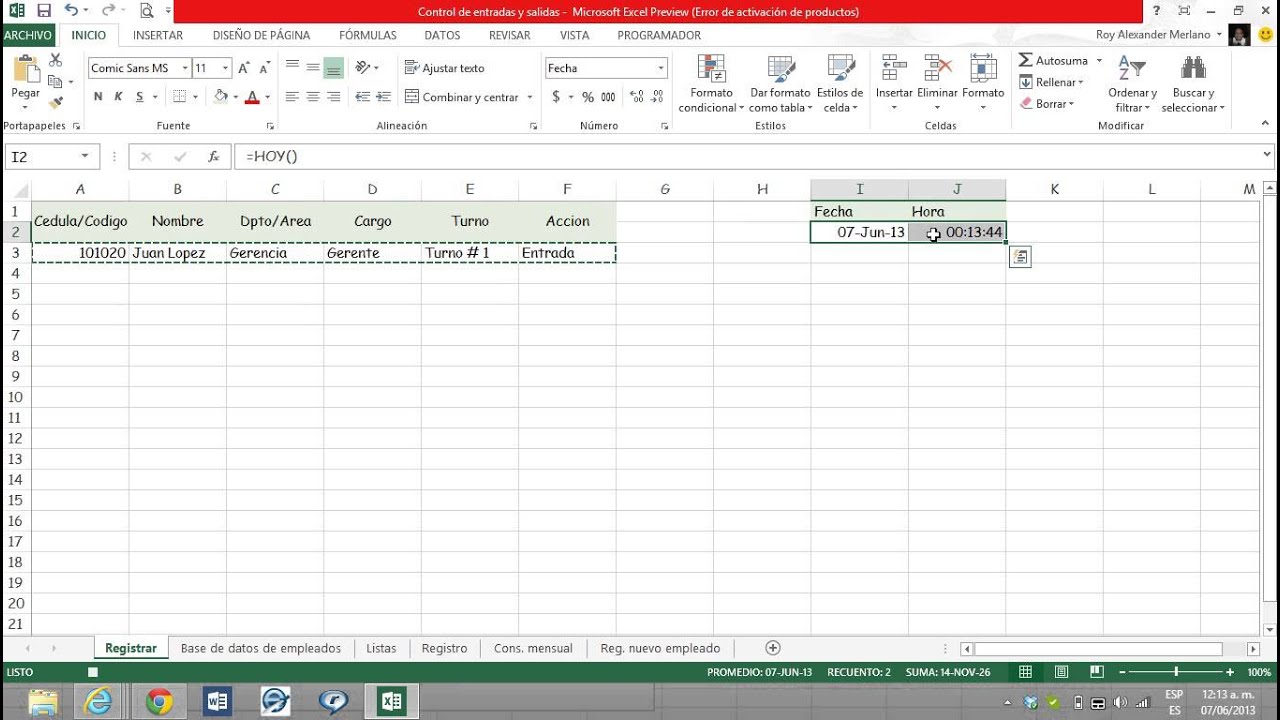
Task: Click the percent style icon
Action: [x=588, y=97]
